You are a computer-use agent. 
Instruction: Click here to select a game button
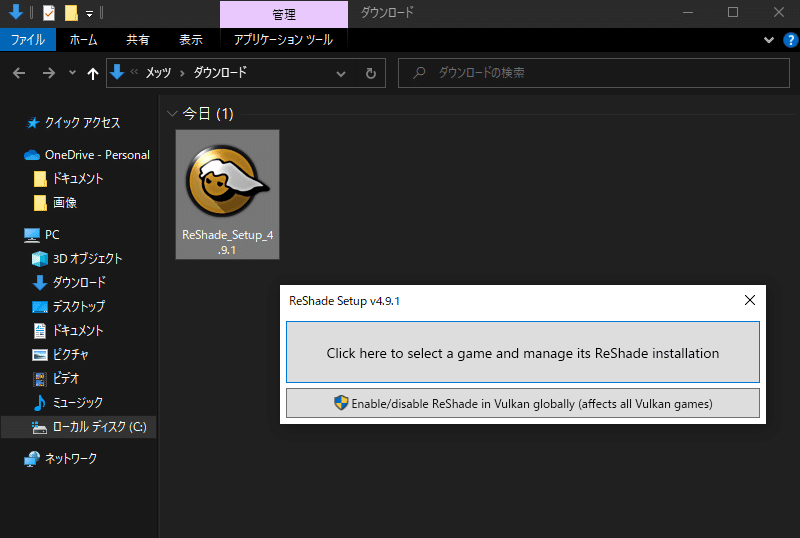point(523,352)
